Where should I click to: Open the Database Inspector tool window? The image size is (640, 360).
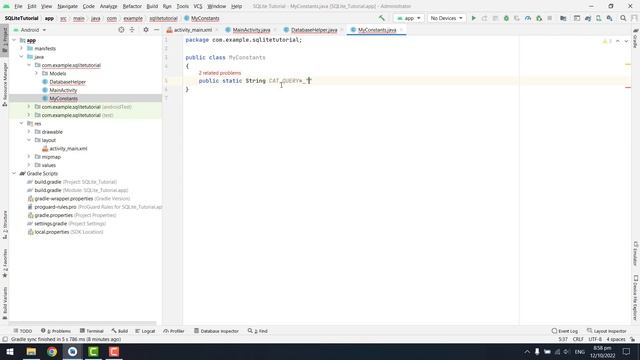tap(216, 331)
